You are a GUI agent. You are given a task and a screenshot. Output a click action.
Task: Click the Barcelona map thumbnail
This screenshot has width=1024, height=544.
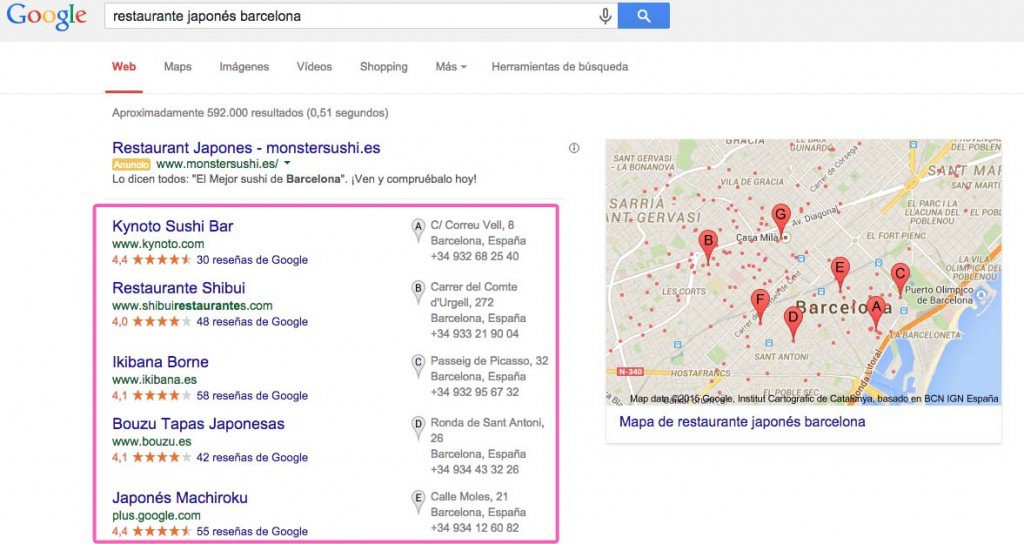(x=803, y=272)
